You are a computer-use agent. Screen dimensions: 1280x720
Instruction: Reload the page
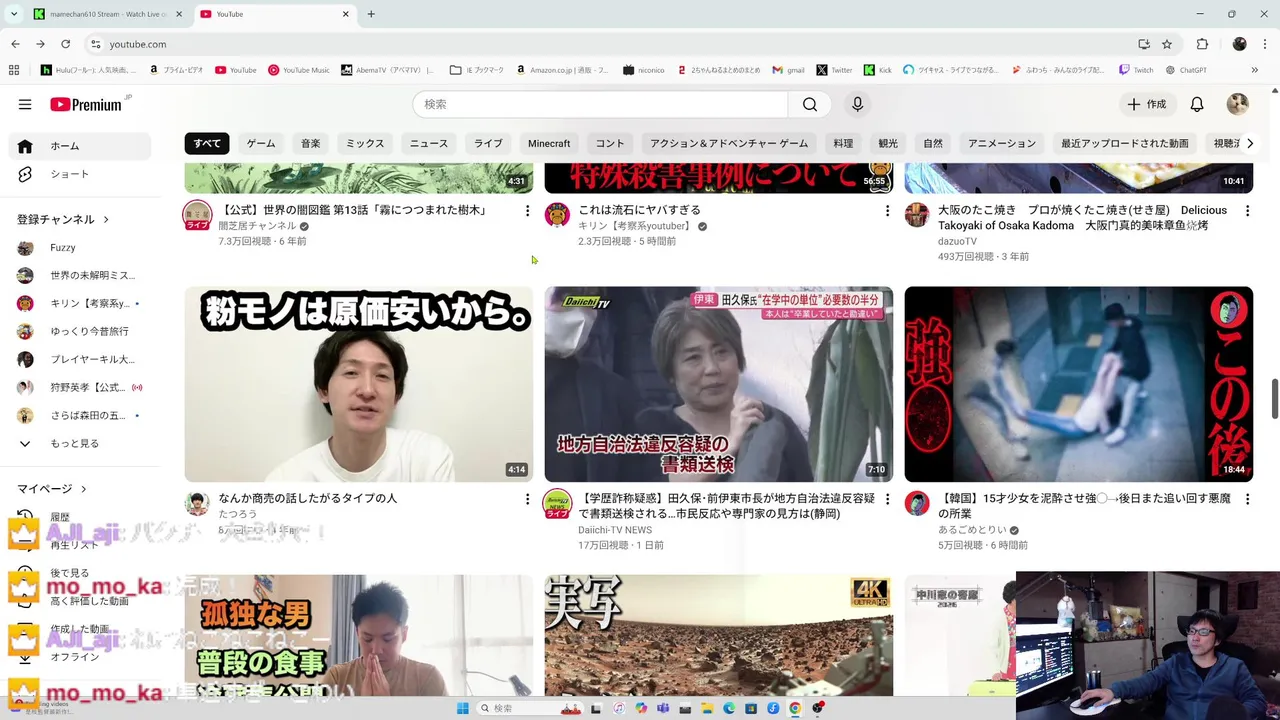pyautogui.click(x=65, y=44)
